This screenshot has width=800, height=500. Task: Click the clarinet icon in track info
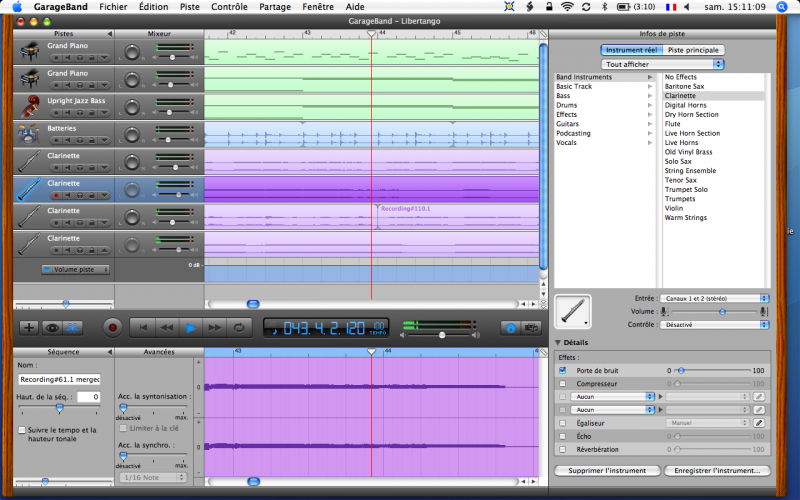pyautogui.click(x=572, y=311)
